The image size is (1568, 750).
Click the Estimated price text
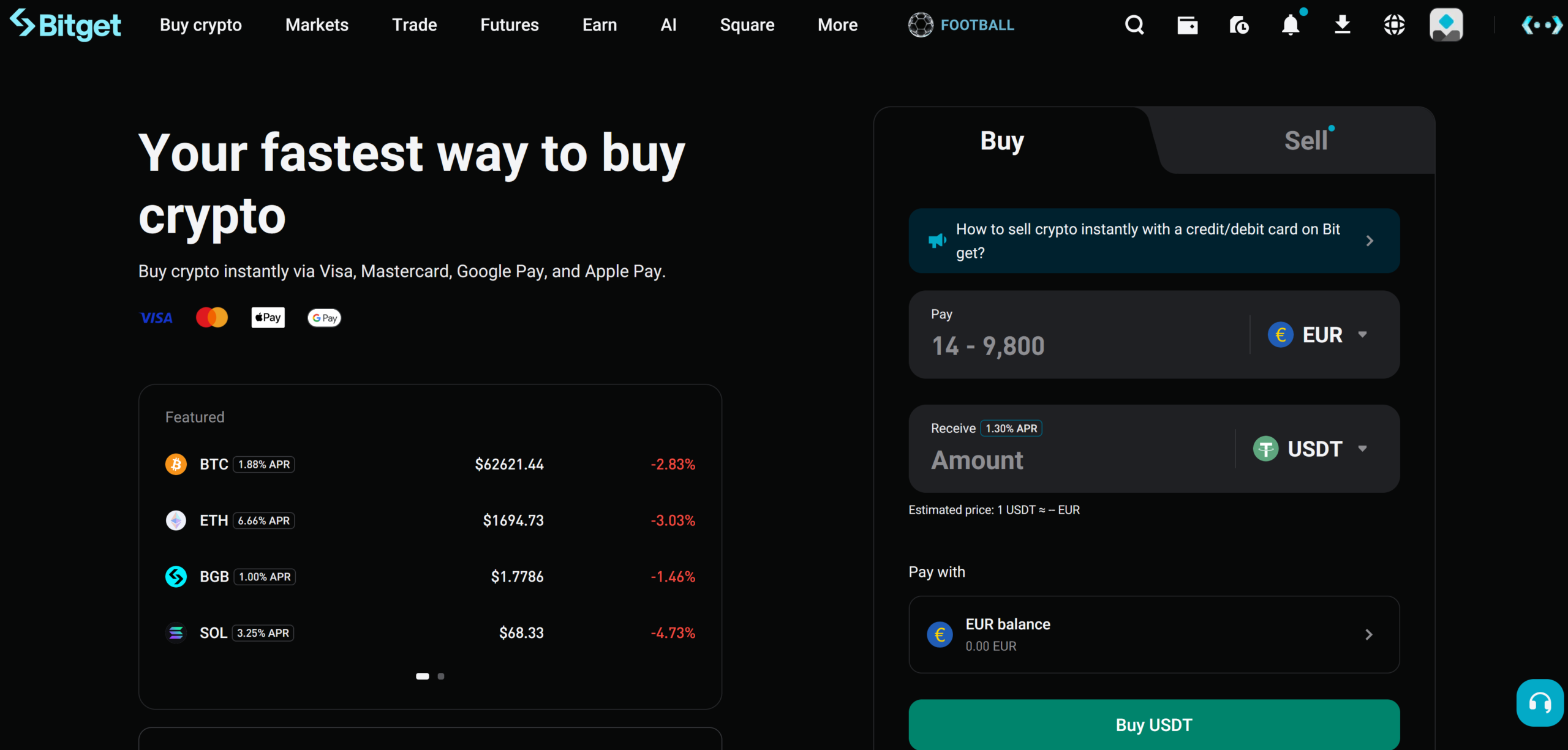[994, 510]
